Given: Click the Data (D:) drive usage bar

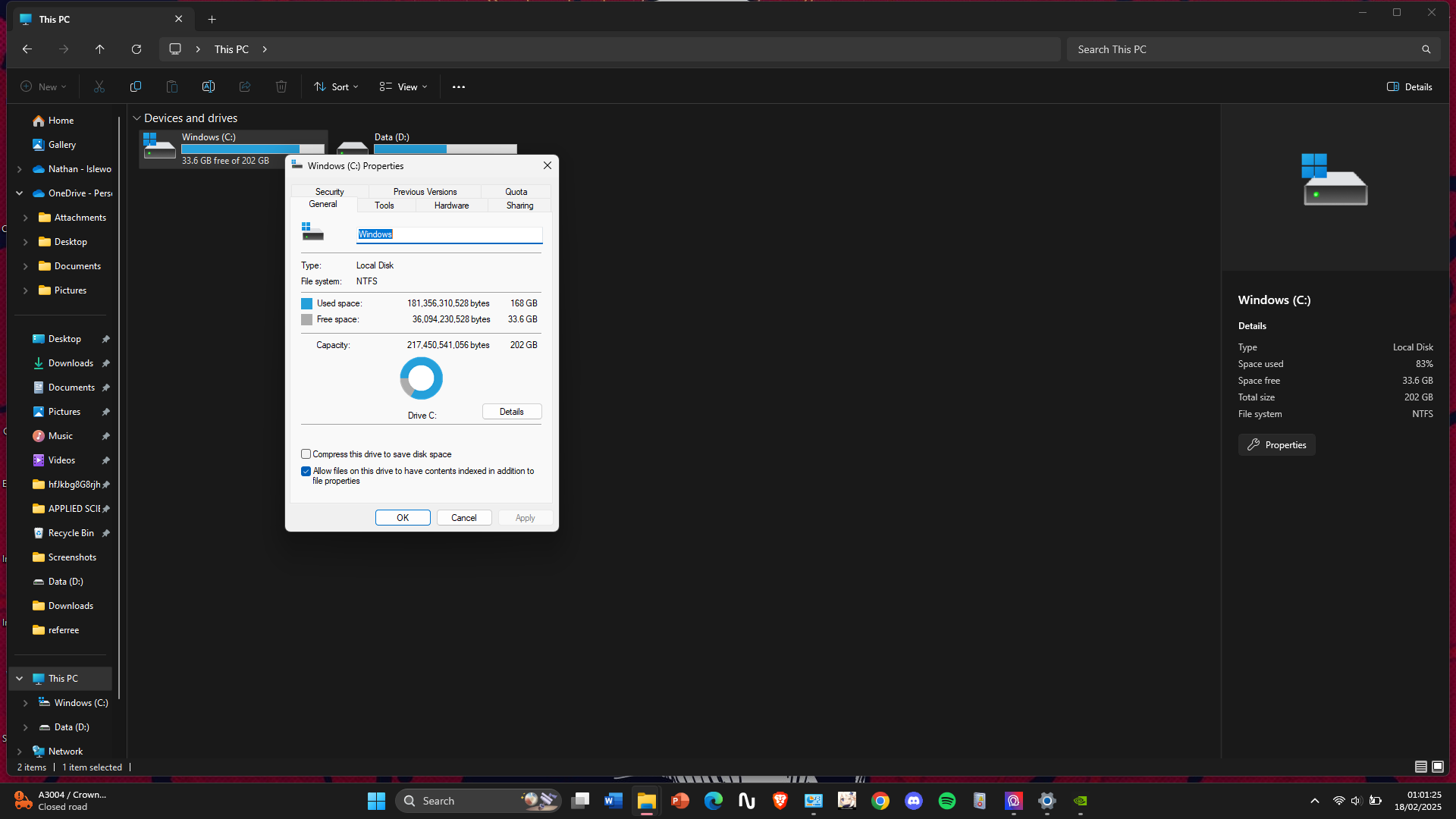Looking at the screenshot, I should click(446, 149).
